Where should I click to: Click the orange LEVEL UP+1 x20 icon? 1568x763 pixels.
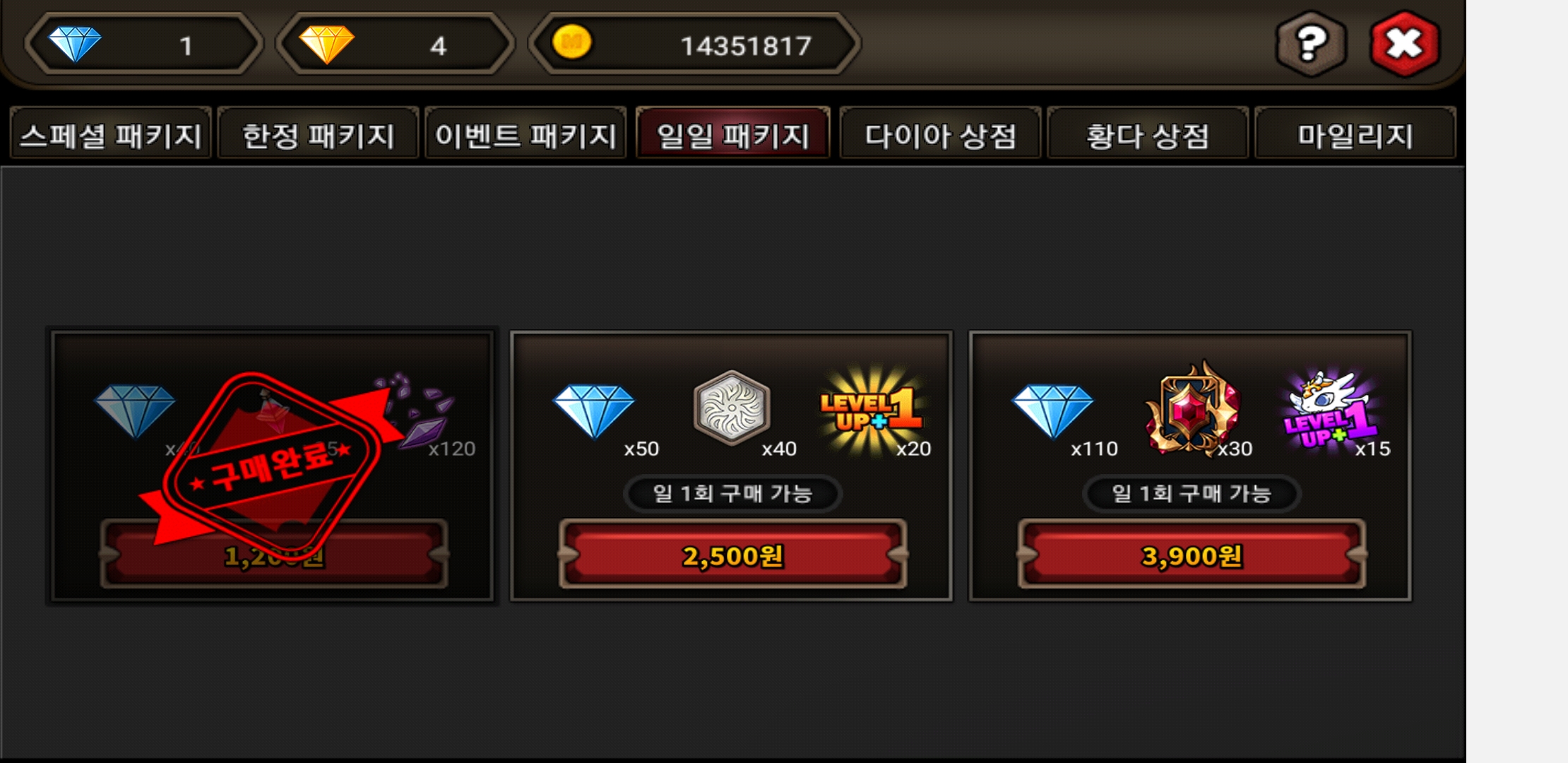872,410
